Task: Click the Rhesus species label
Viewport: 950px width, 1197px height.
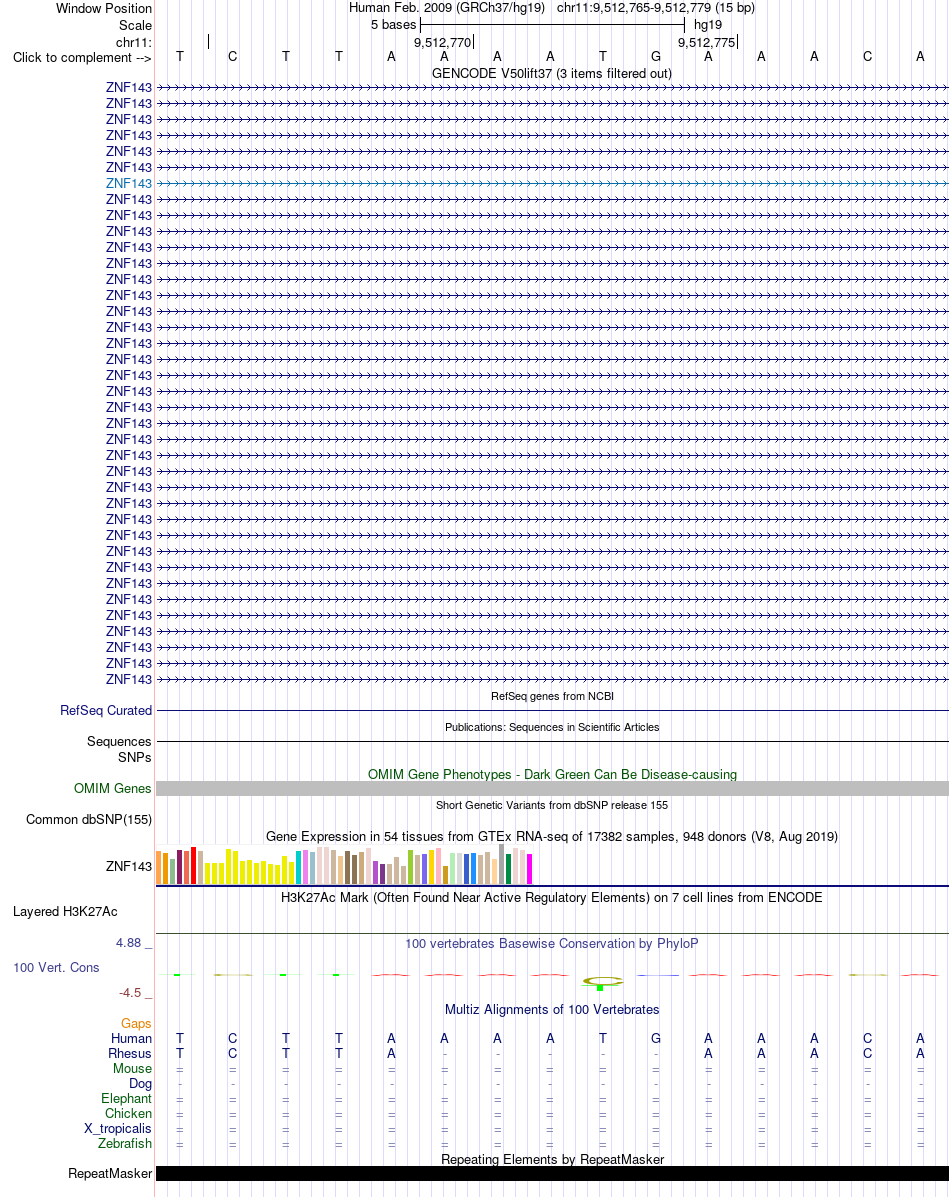Action: [130, 1053]
